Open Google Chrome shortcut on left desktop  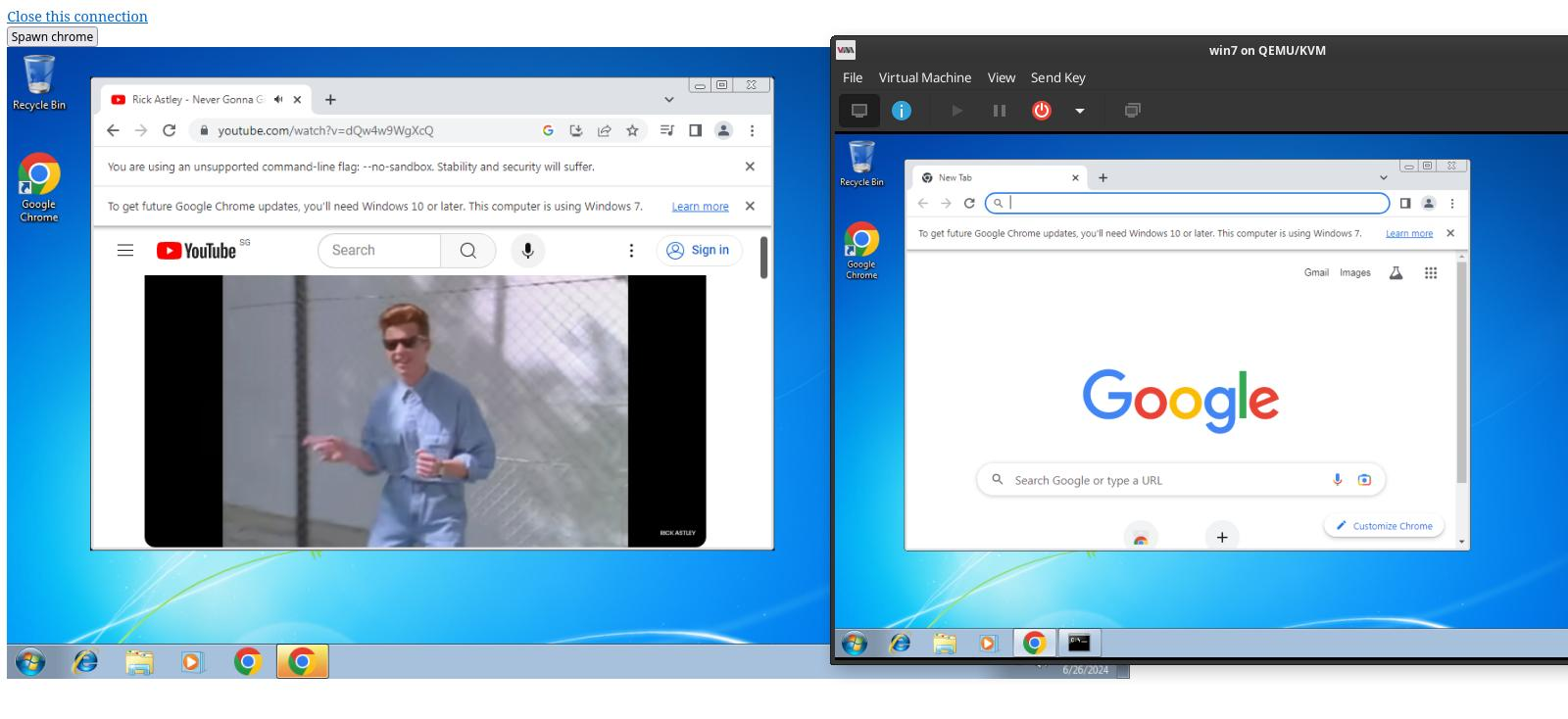point(39,187)
